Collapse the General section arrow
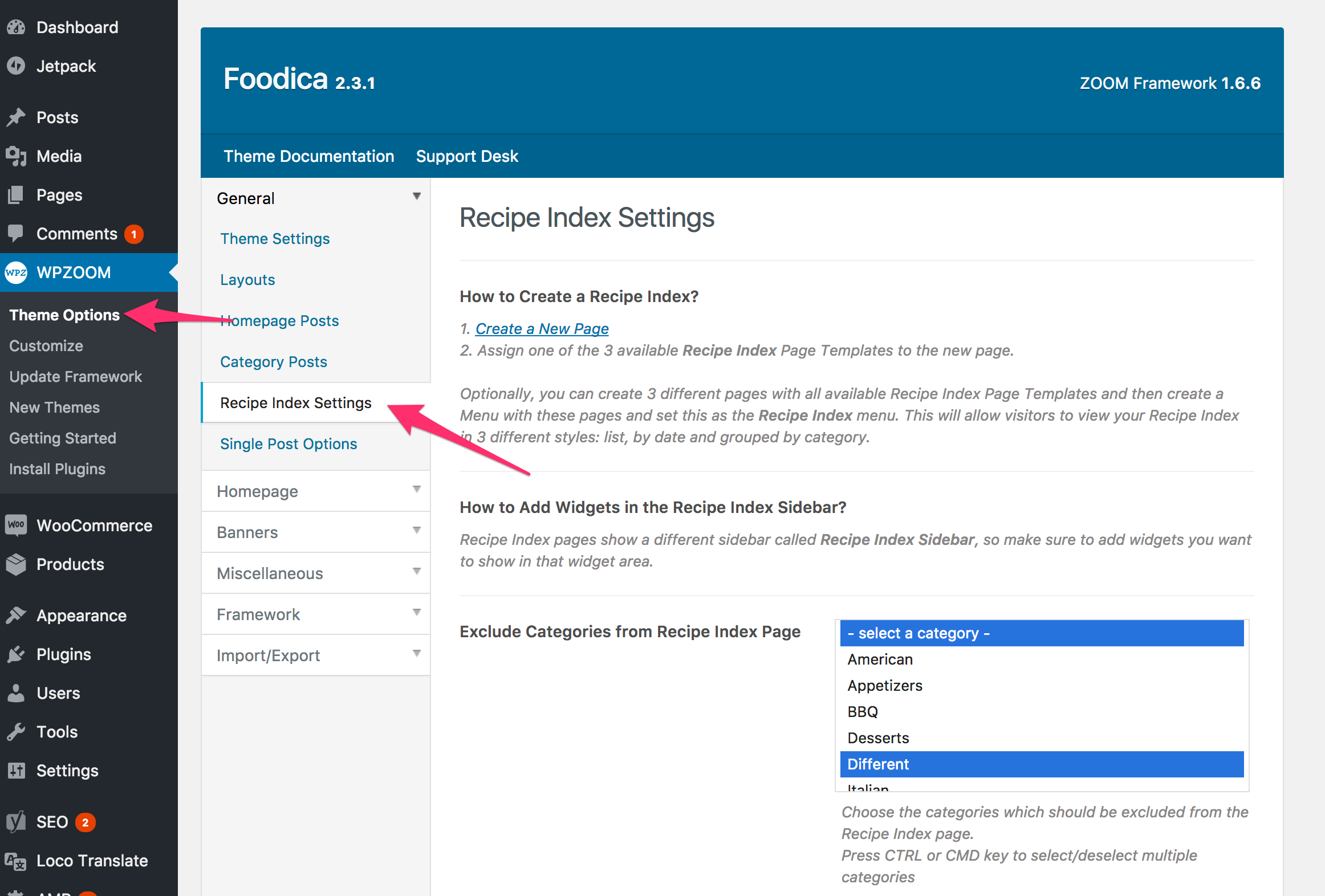The width and height of the screenshot is (1325, 896). click(417, 197)
